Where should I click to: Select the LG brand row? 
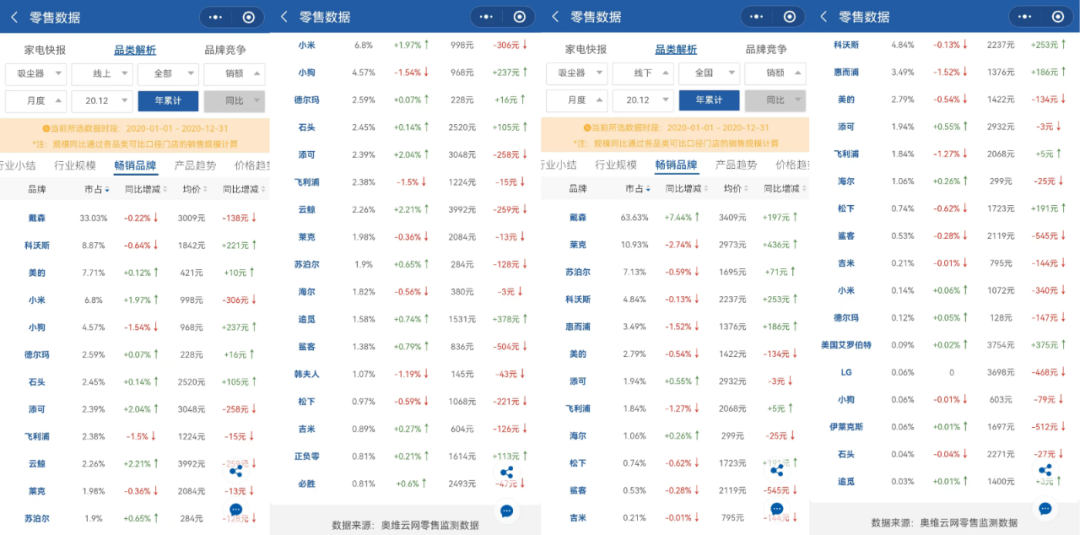pos(847,372)
